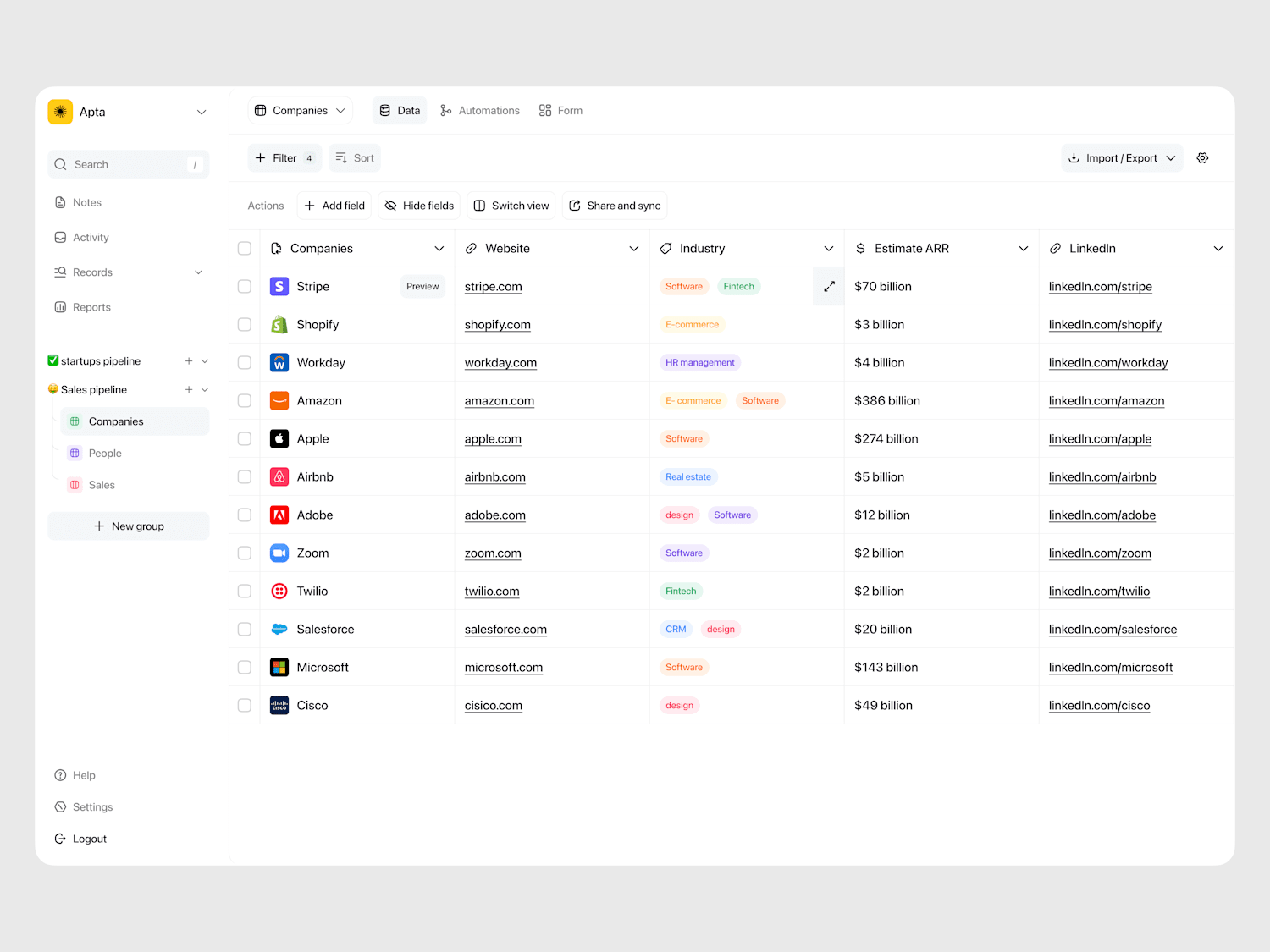Open the Import / Export dropdown

pos(1122,158)
